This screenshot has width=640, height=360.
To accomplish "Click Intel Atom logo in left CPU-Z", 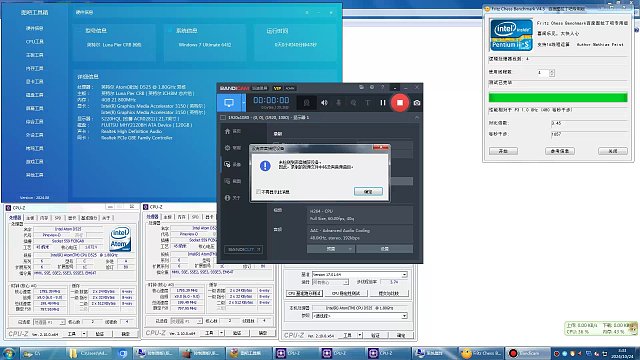I will pos(120,239).
